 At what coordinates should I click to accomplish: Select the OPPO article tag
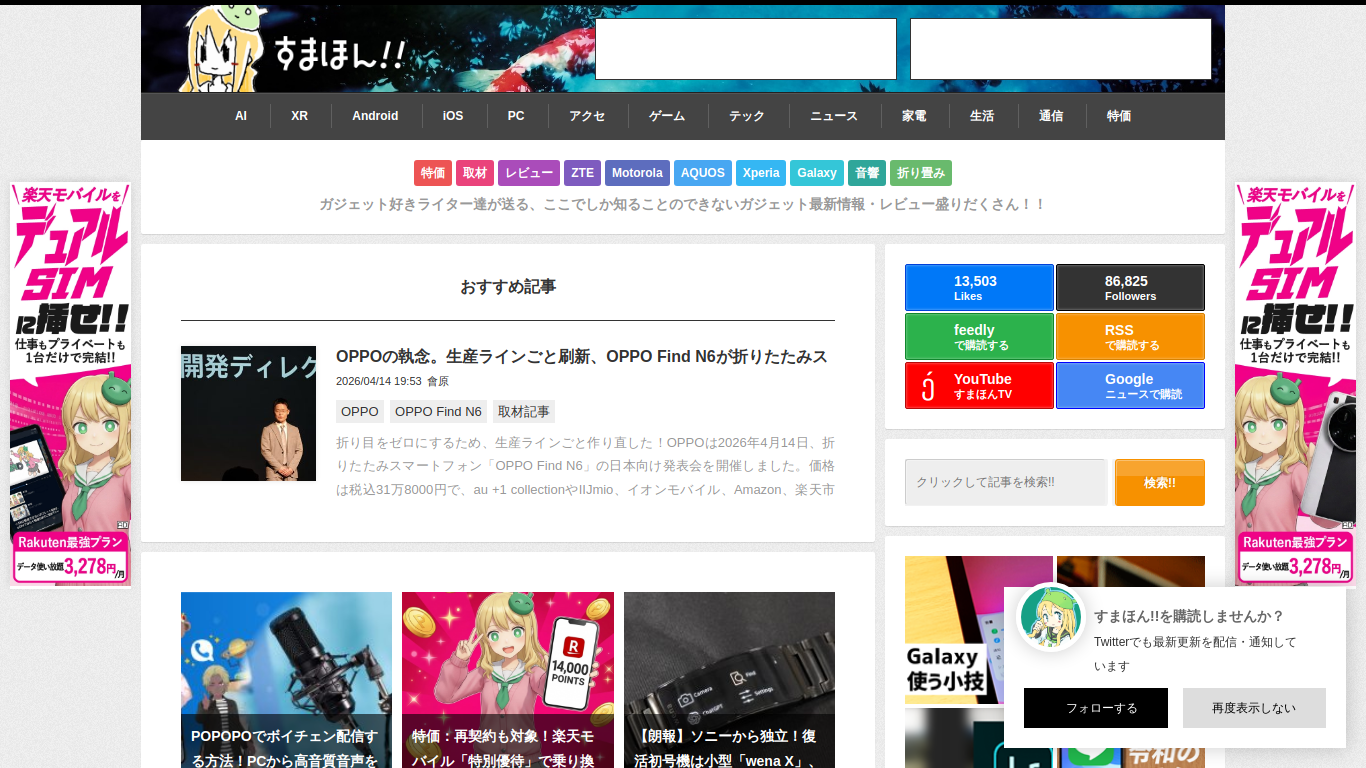(360, 411)
